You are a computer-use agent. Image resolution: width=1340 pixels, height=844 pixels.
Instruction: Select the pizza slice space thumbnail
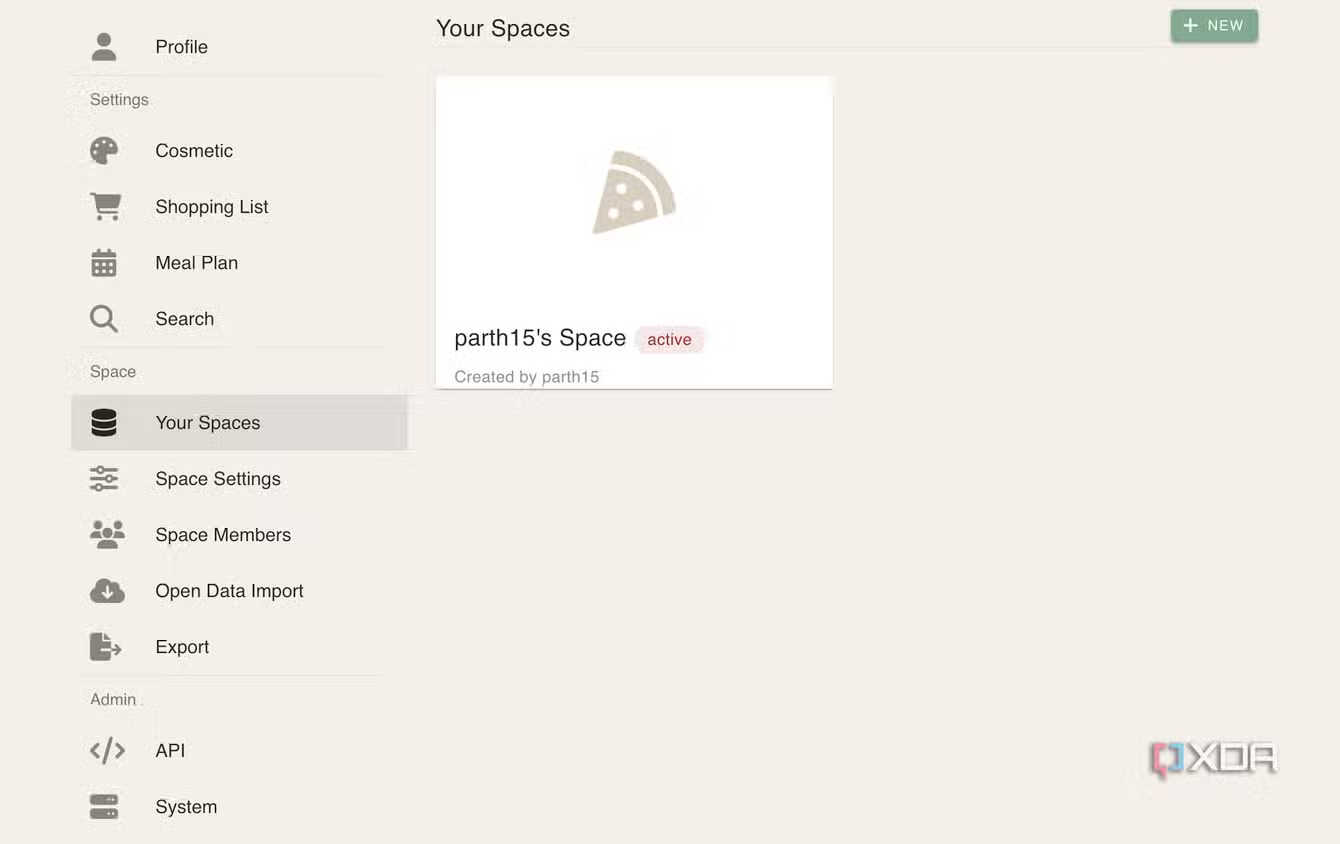point(634,192)
